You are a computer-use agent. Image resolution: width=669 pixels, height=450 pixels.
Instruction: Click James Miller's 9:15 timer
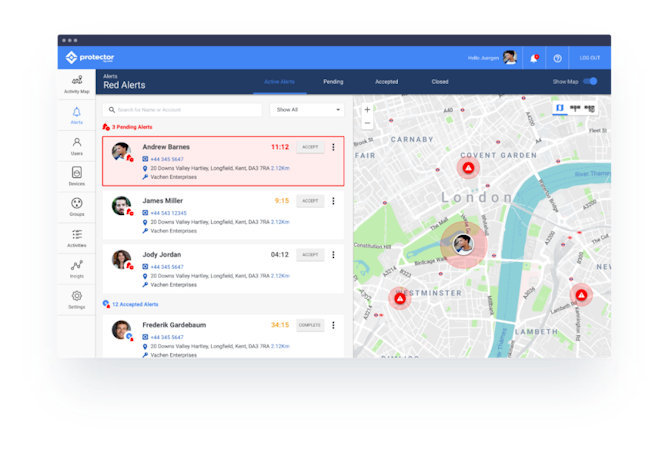[282, 201]
